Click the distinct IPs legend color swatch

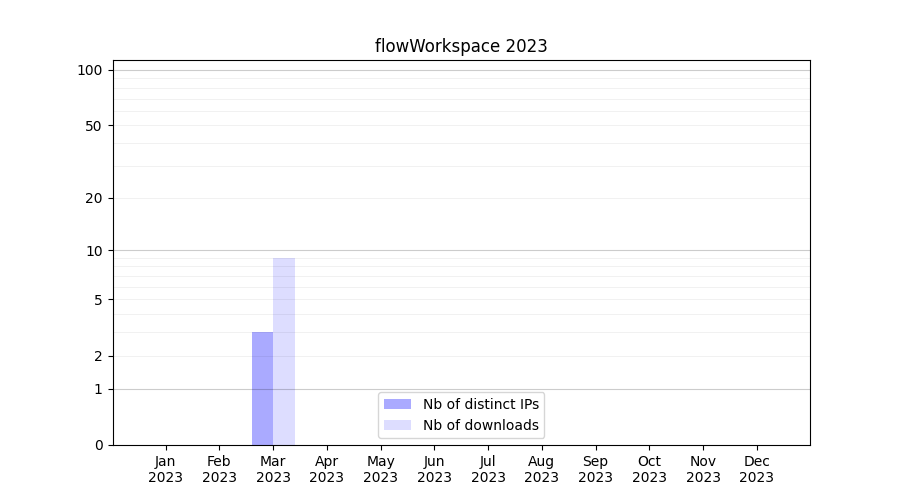click(397, 404)
